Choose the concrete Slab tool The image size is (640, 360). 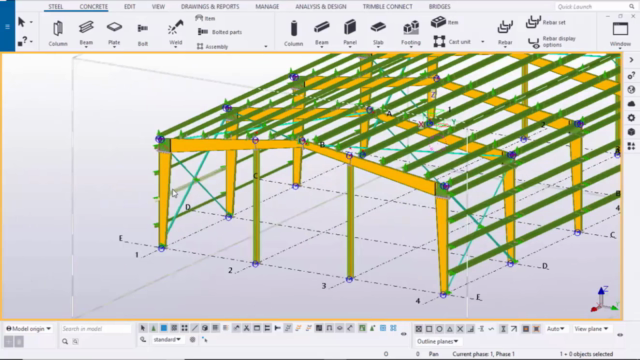378,32
